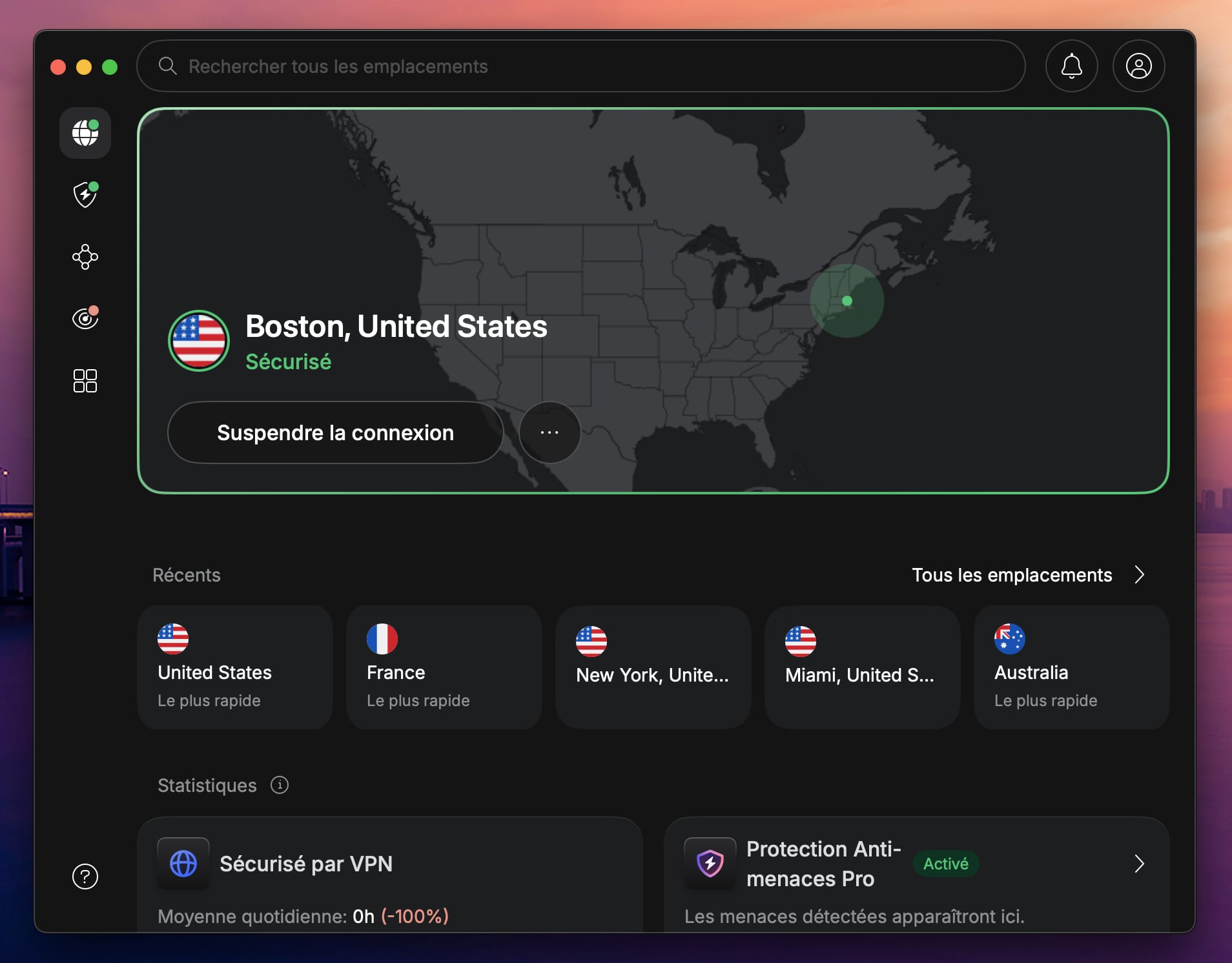Open Dark Web Monitor in sidebar

point(85,318)
